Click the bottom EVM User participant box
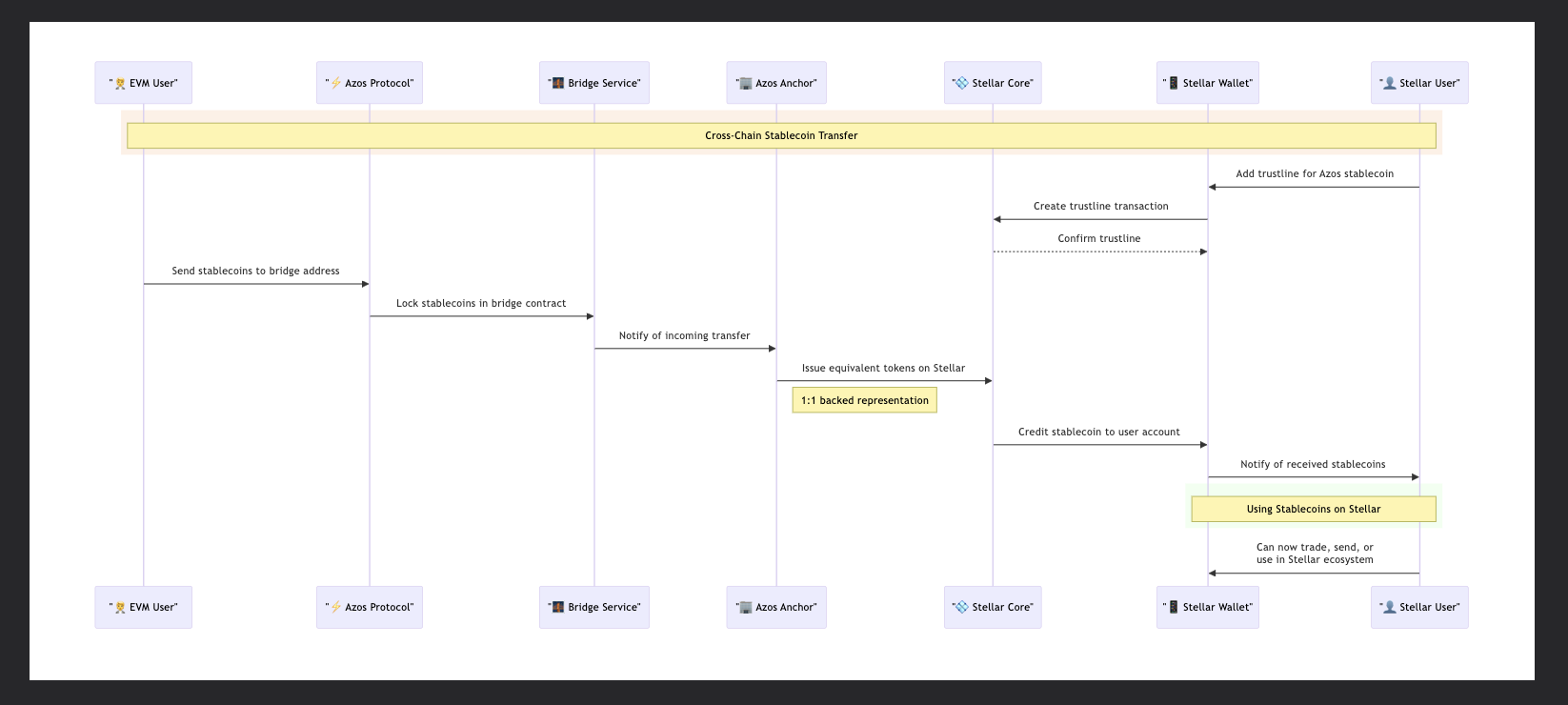 pos(143,607)
